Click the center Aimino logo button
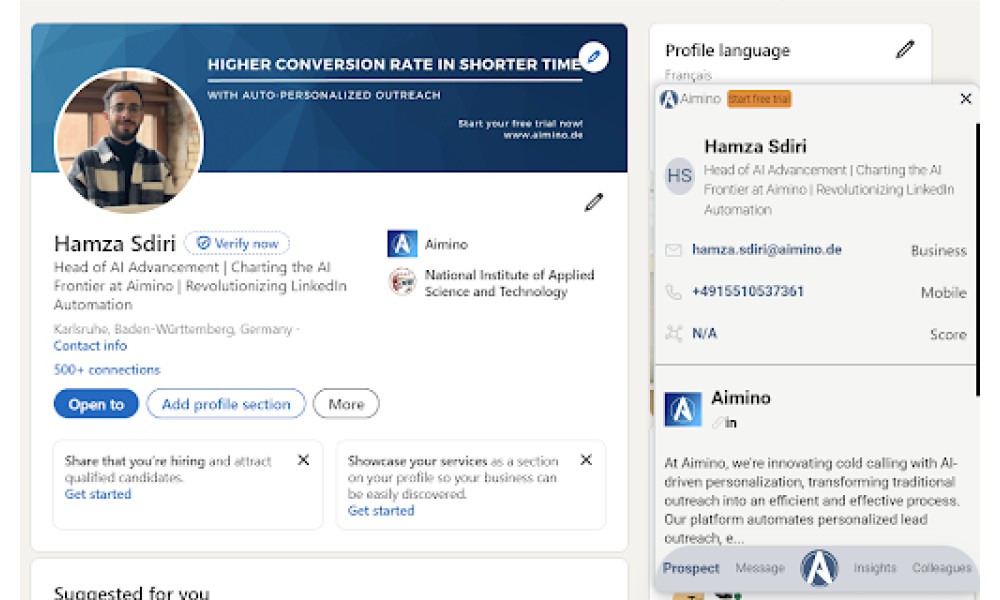The height and width of the screenshot is (600, 1000). 819,567
